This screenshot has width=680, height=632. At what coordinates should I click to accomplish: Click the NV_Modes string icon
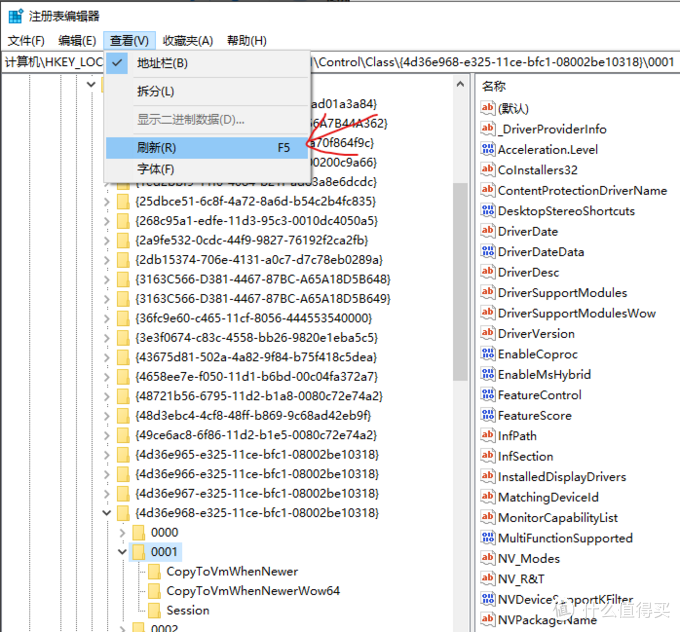coord(487,558)
